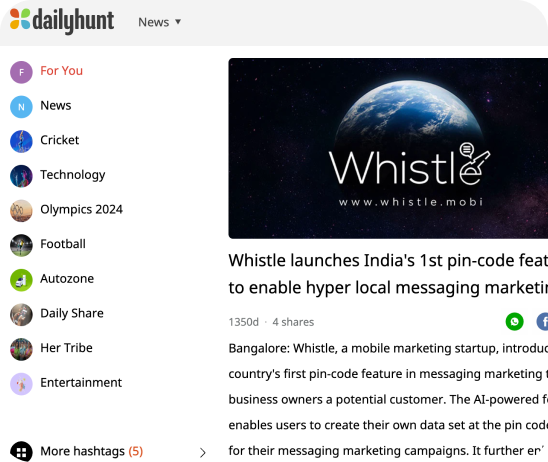Select the For You hashtag link
The image size is (548, 462).
tap(62, 71)
